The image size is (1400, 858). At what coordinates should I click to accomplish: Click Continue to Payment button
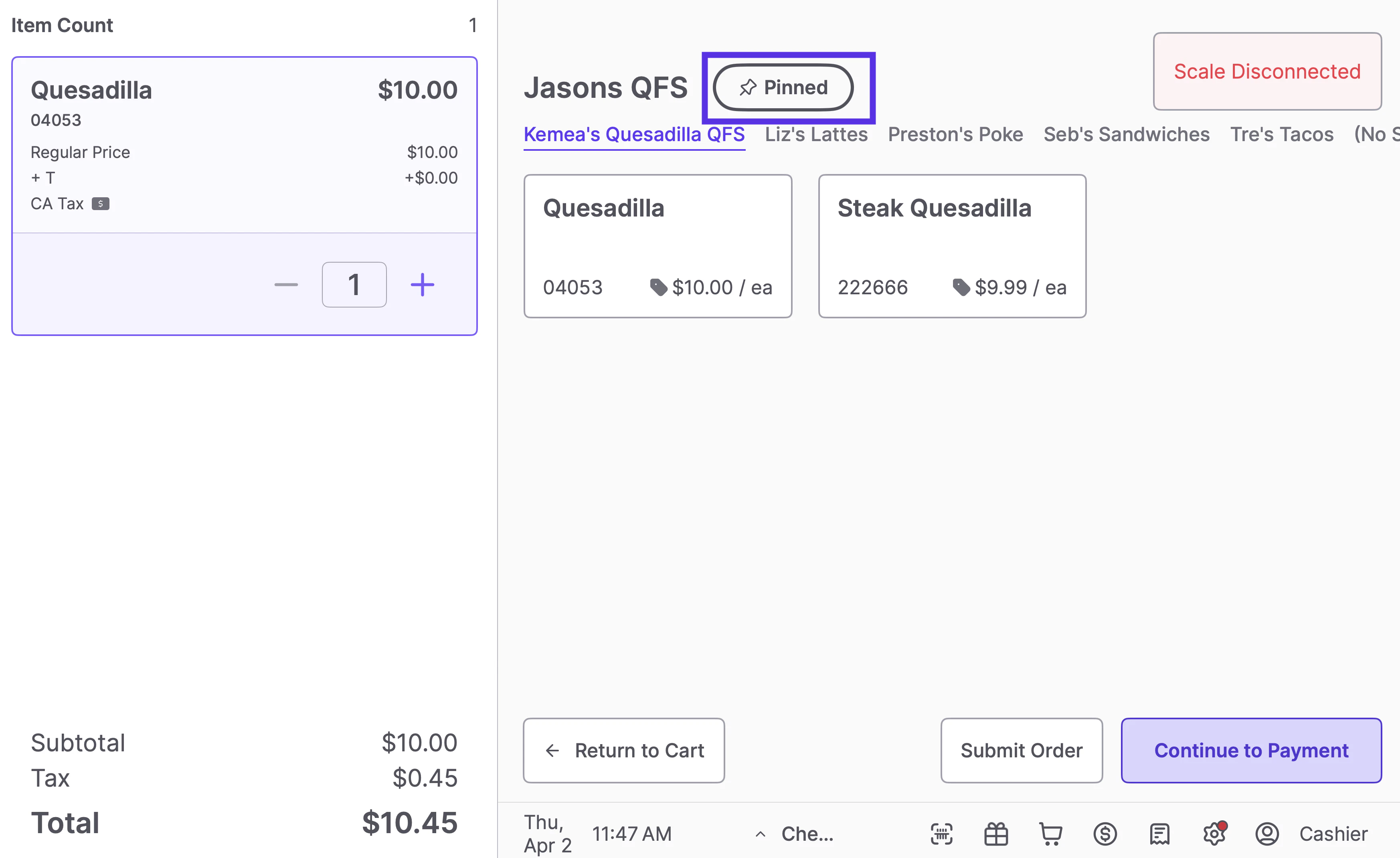click(1250, 751)
